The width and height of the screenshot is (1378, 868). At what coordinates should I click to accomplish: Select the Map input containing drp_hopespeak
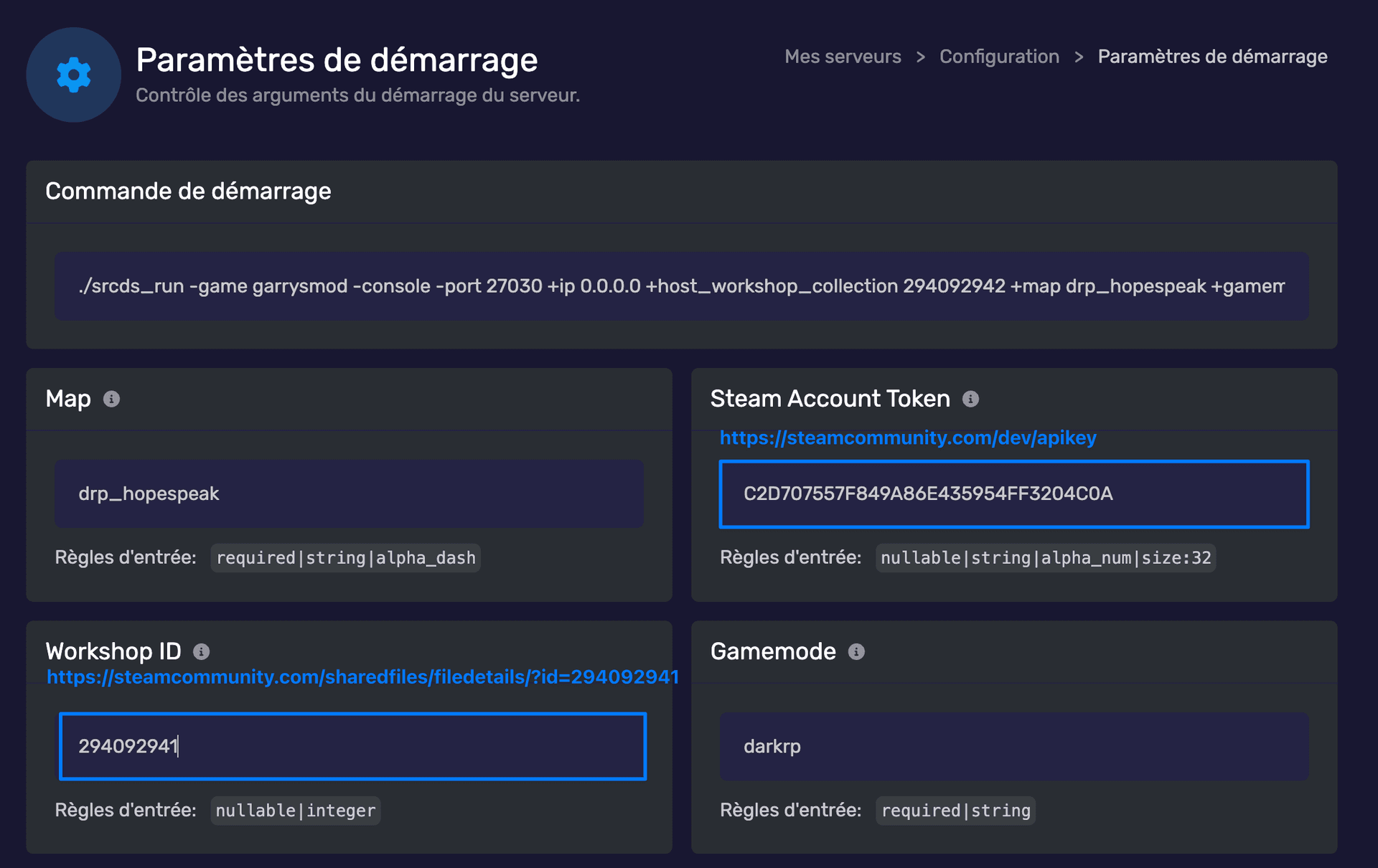[x=350, y=494]
